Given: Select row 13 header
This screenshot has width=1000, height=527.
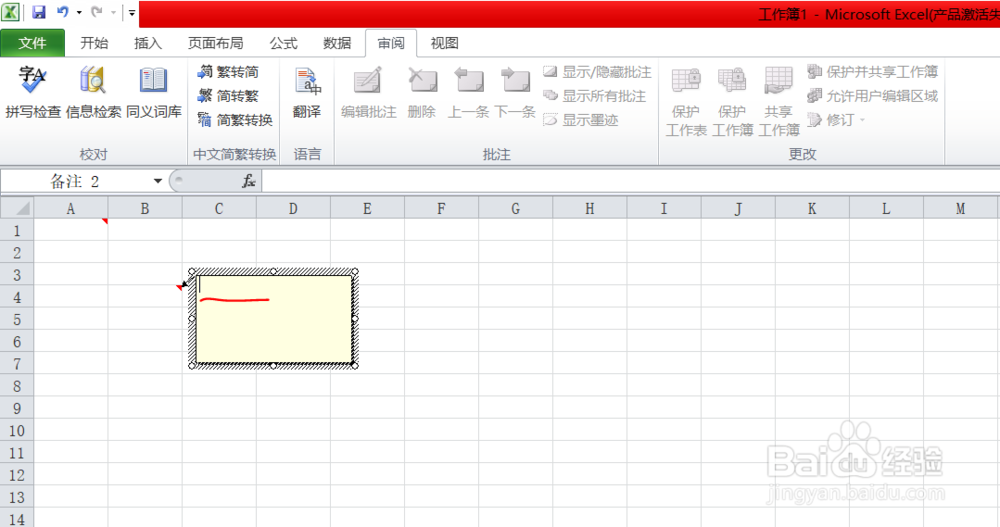Looking at the screenshot, I should pos(17,497).
